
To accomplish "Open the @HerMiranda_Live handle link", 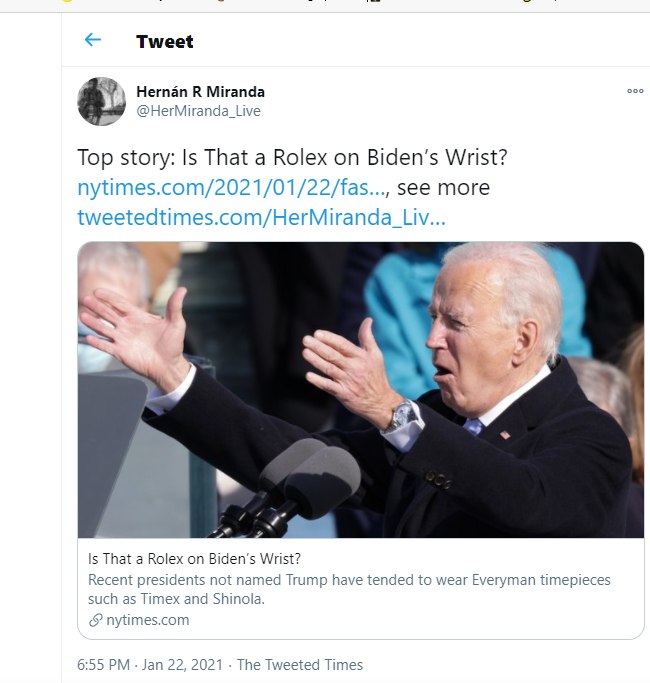I will tap(198, 111).
